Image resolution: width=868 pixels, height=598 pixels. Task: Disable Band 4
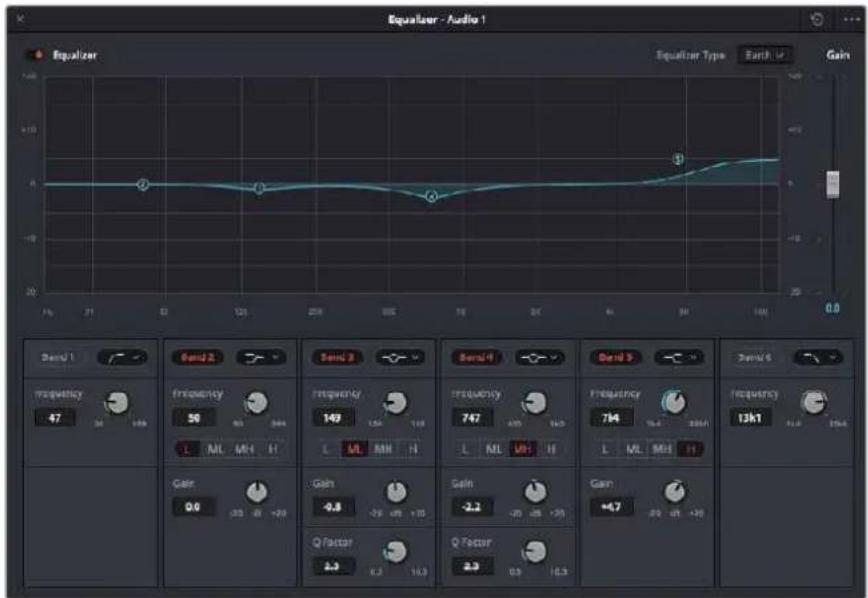(x=476, y=357)
